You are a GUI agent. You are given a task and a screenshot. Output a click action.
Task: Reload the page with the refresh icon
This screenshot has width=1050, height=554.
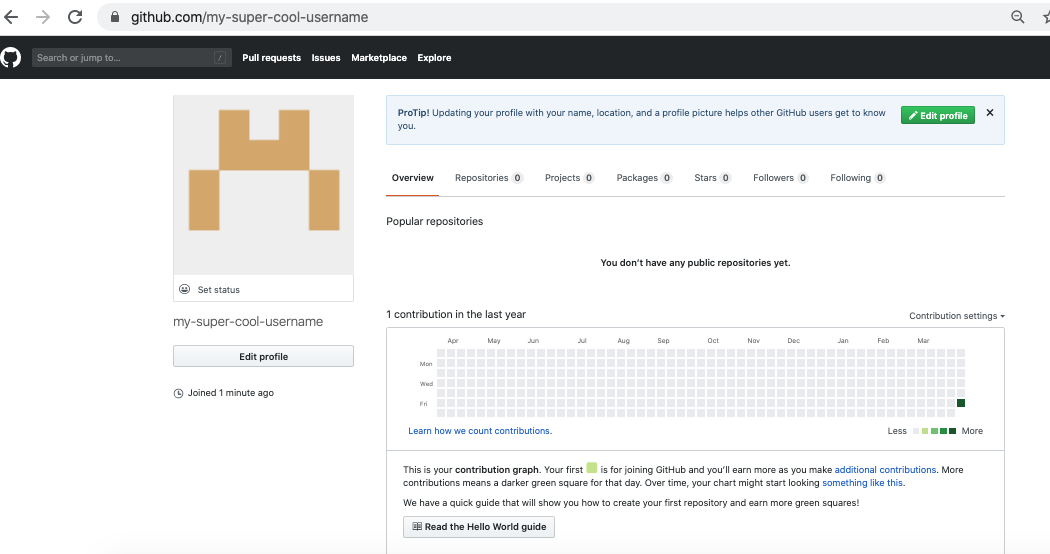tap(75, 17)
